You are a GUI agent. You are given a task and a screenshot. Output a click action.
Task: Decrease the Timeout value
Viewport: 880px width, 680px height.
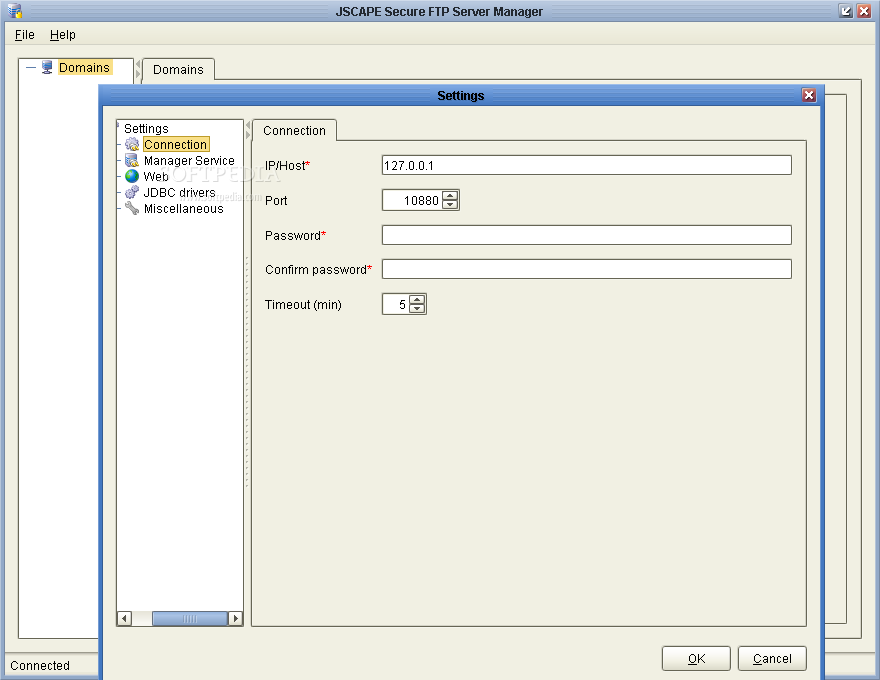pos(417,309)
